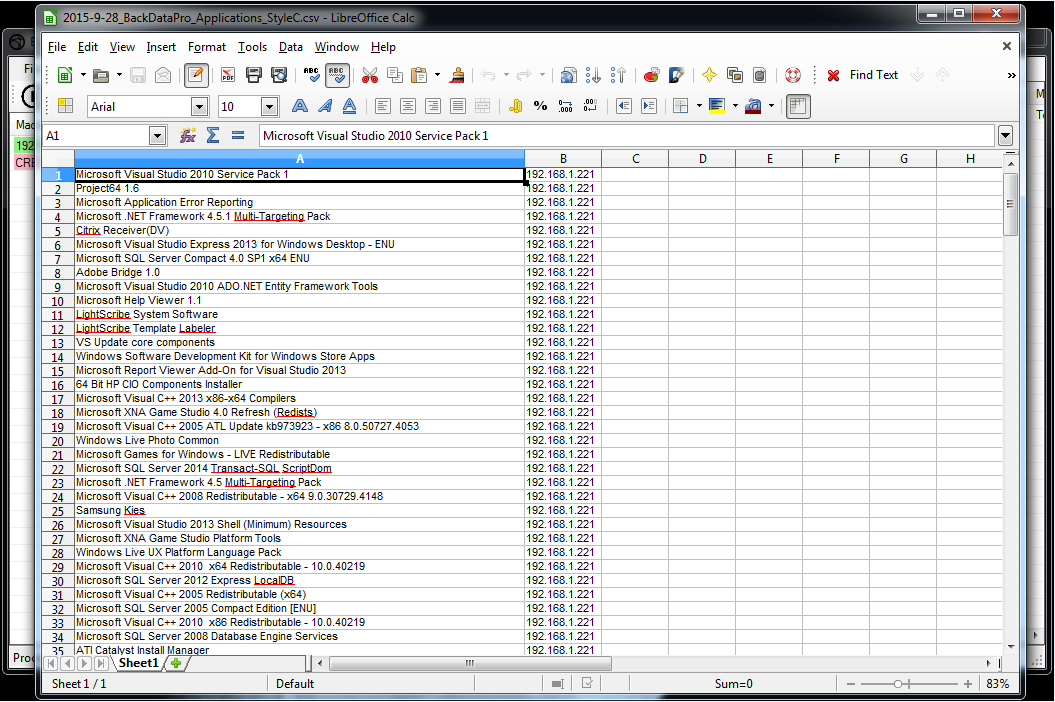Open the Gallery
Screen dimensions: 1055x702
tap(735, 75)
